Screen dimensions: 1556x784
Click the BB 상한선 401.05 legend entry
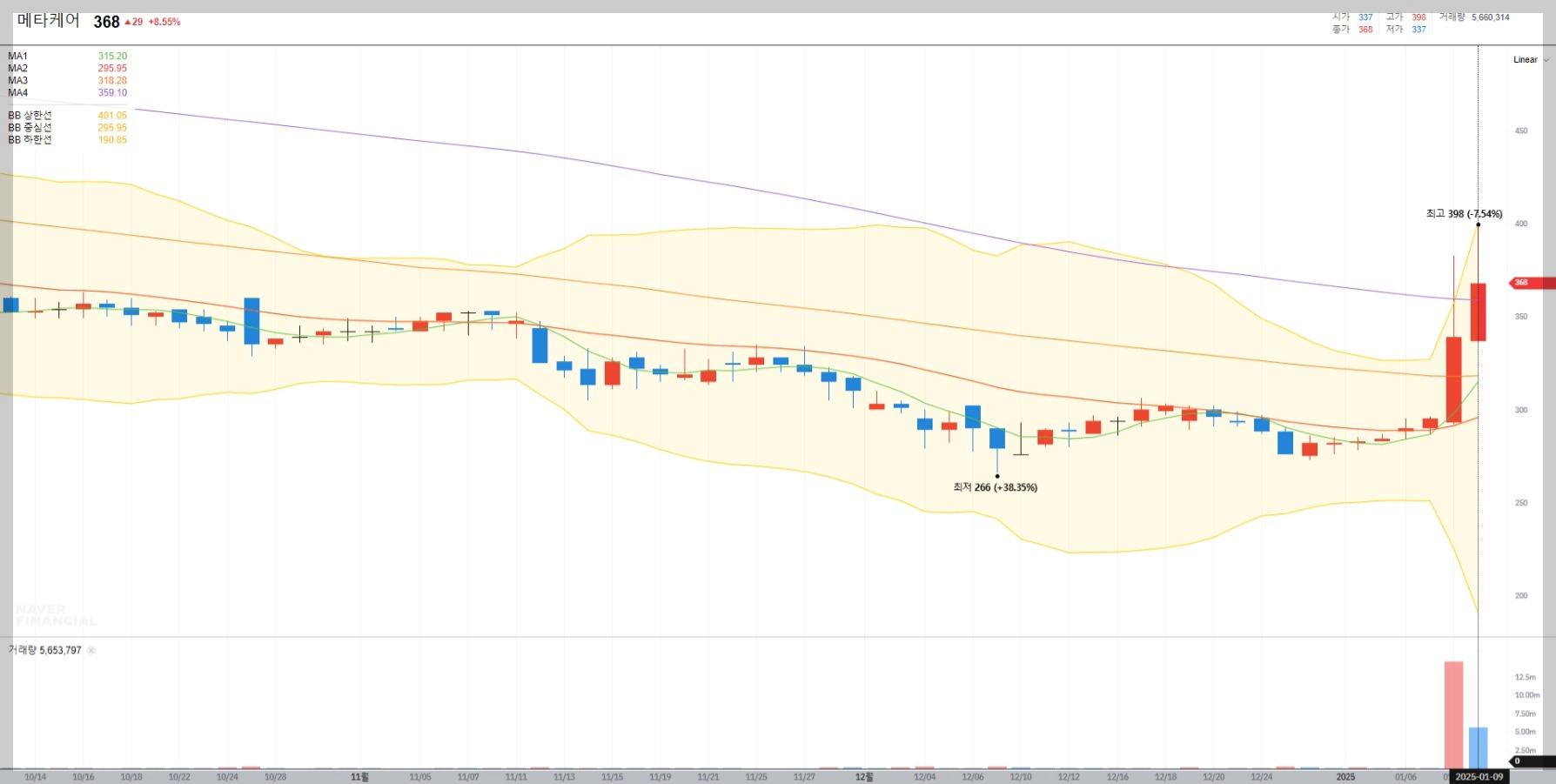click(x=67, y=116)
